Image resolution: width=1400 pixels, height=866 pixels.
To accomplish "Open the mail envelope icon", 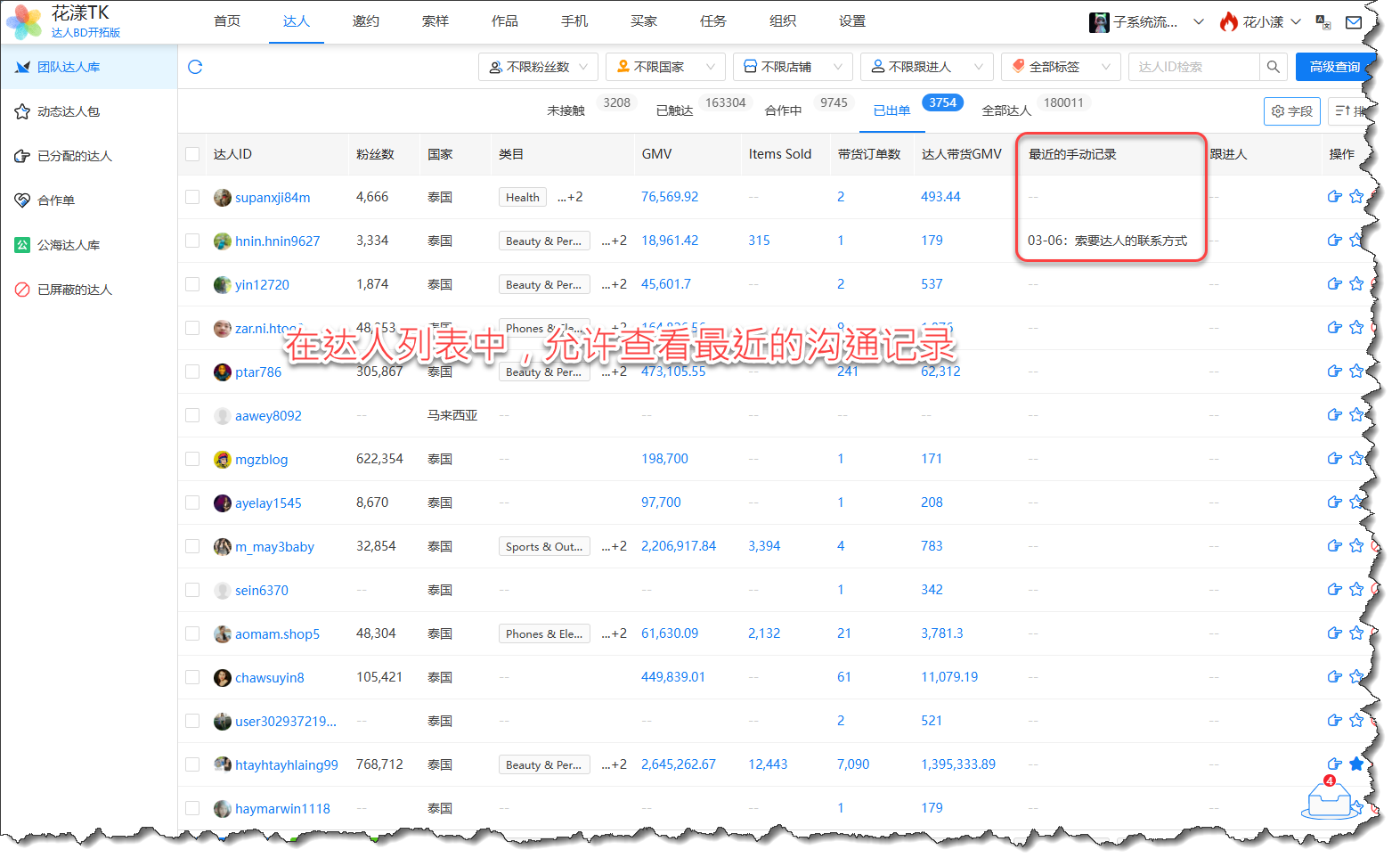I will 1353,22.
